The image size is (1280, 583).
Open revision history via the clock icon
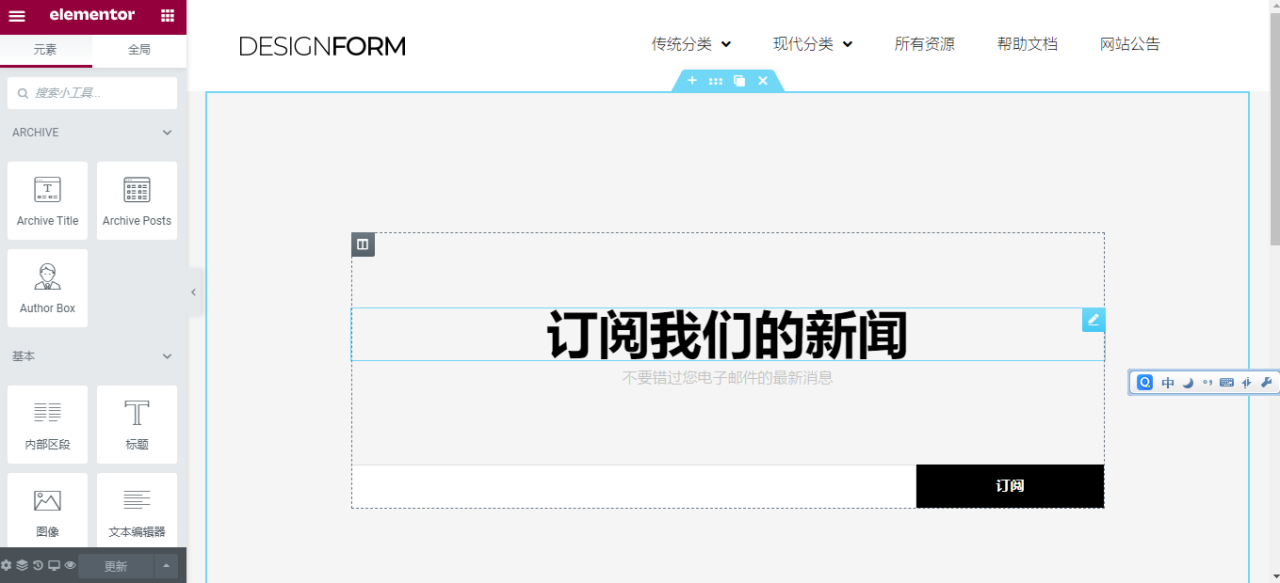pos(38,565)
